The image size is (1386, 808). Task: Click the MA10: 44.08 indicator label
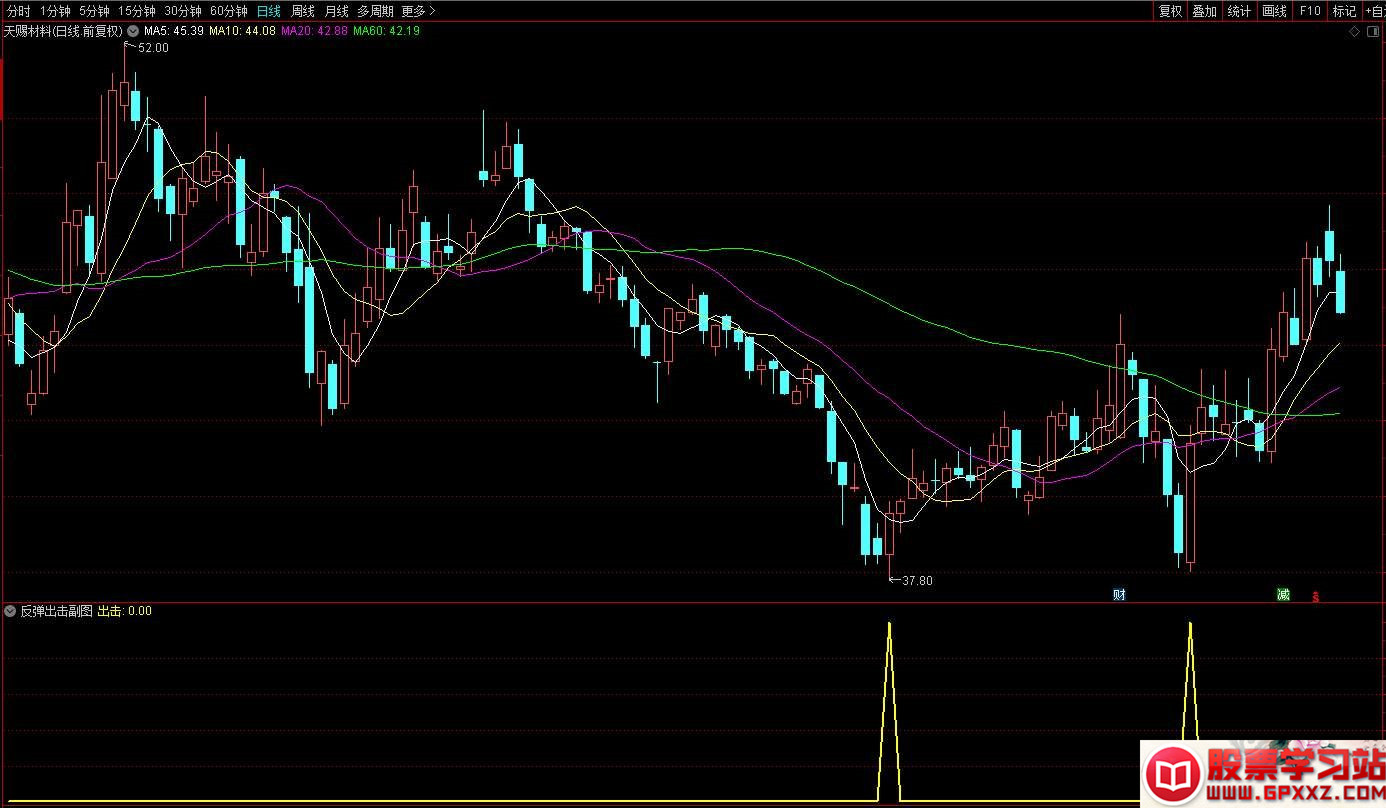[x=242, y=31]
